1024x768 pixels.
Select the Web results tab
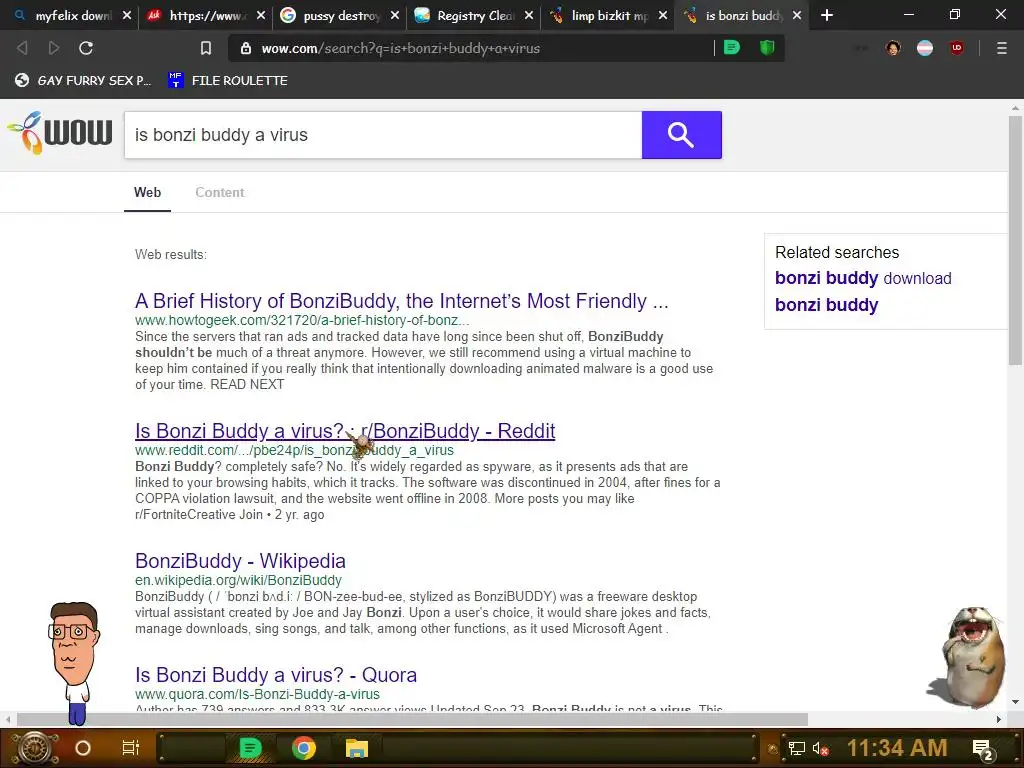click(148, 193)
